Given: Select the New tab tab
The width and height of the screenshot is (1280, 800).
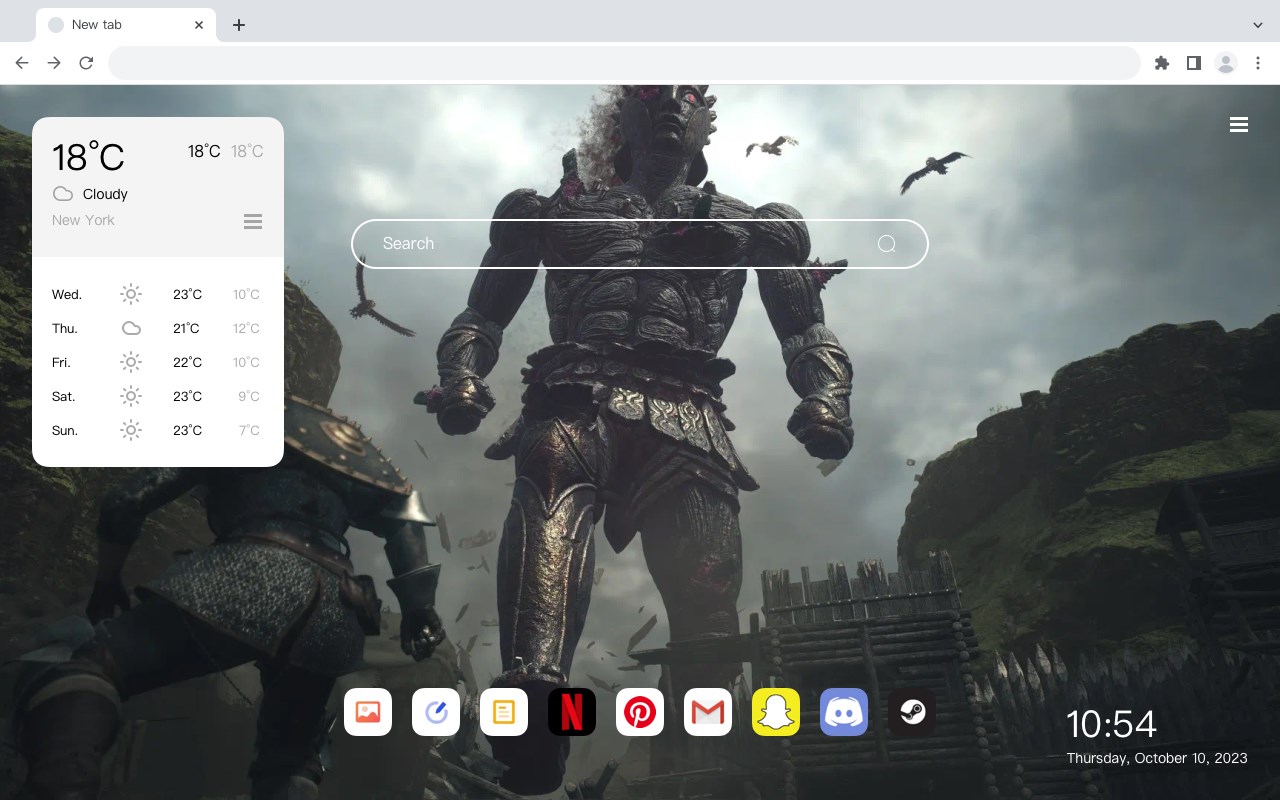Looking at the screenshot, I should click(126, 25).
